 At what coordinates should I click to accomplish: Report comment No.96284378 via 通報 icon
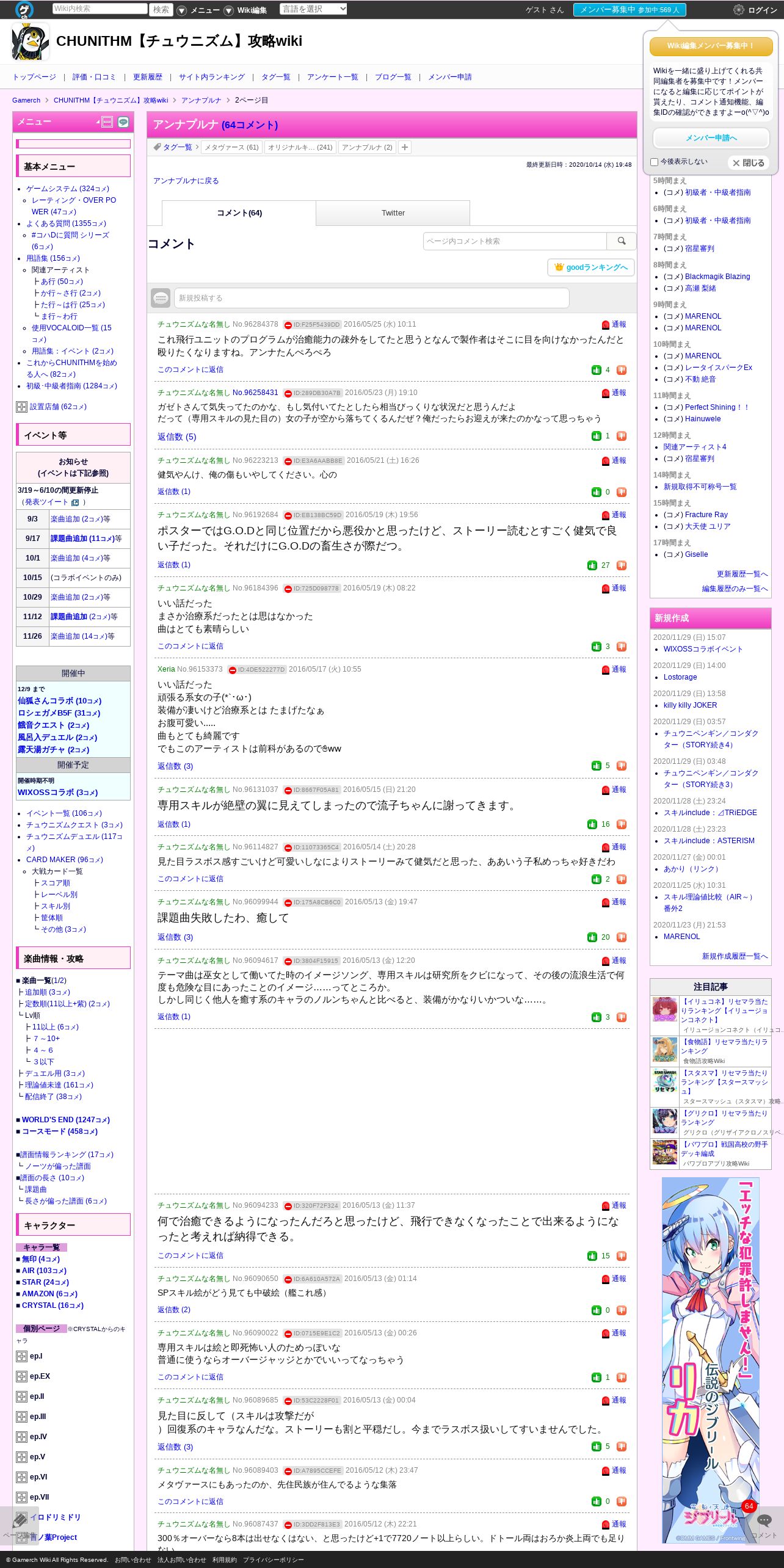click(x=606, y=325)
